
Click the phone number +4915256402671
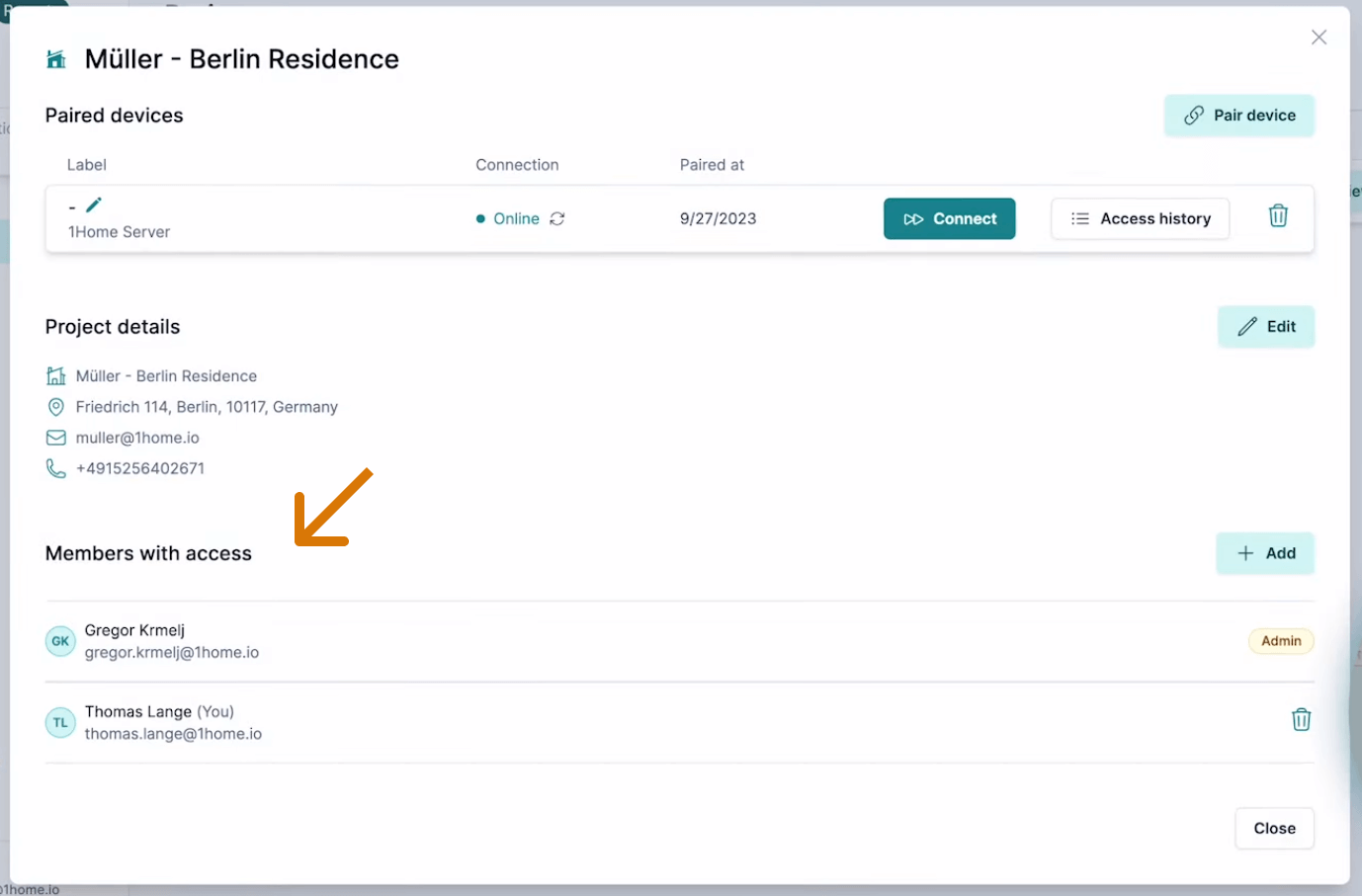(x=140, y=468)
